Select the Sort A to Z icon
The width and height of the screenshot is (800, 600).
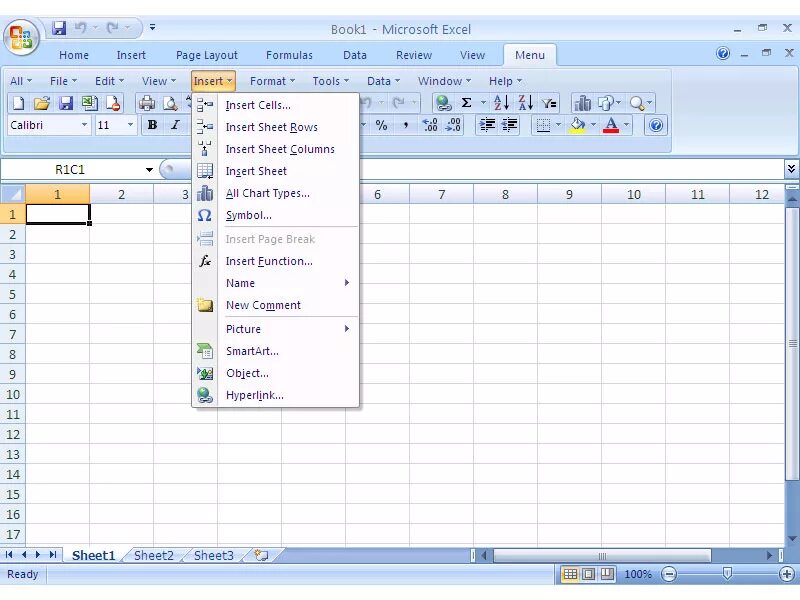click(502, 102)
